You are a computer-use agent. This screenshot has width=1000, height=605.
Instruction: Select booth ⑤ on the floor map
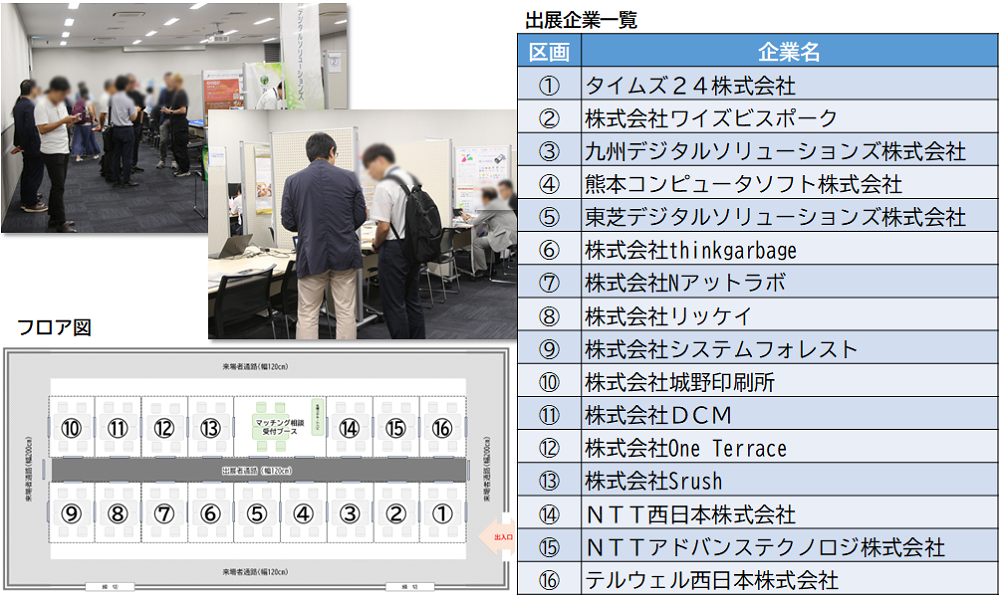click(x=257, y=514)
